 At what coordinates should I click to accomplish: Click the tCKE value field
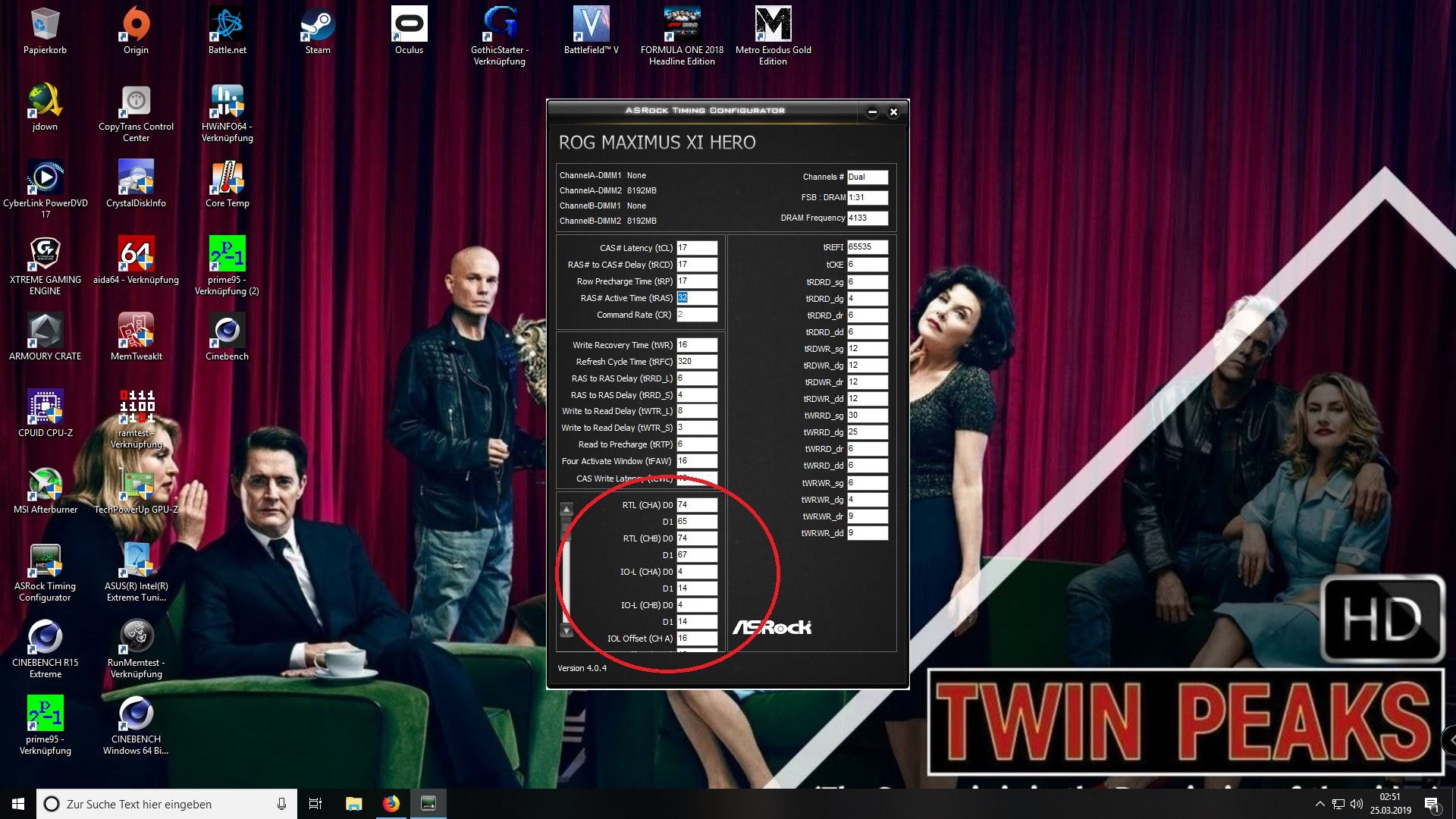867,265
